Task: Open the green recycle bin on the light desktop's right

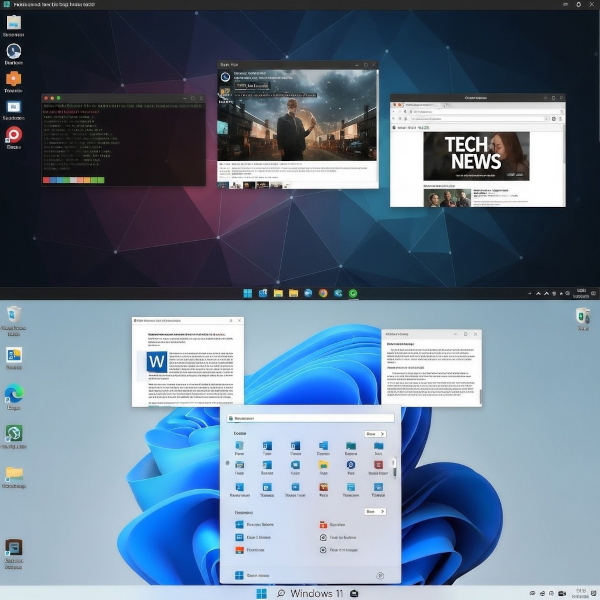Action: tap(582, 316)
